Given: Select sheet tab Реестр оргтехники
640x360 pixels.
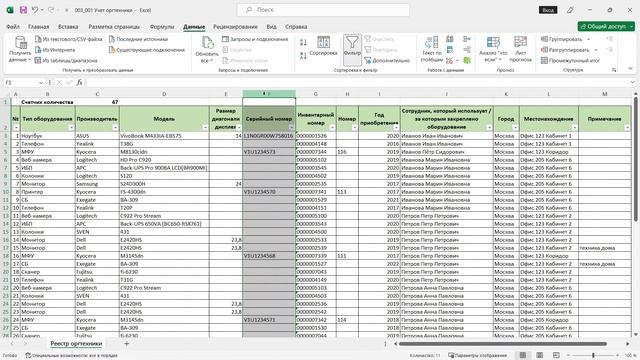Looking at the screenshot, I should pos(76,344).
